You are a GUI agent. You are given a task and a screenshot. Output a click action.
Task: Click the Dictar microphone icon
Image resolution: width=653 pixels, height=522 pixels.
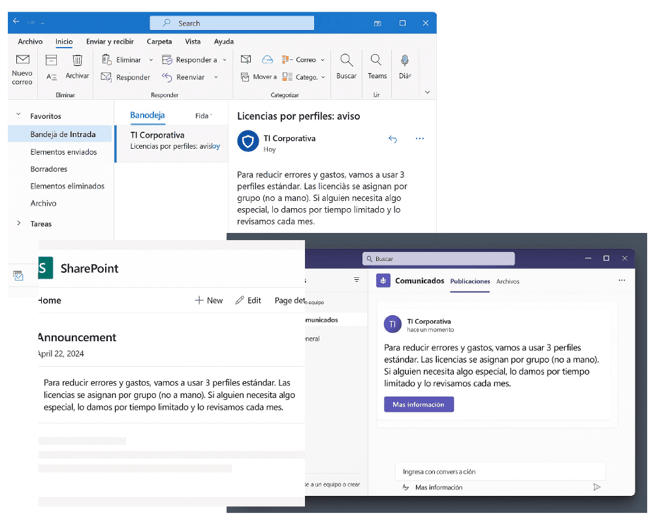[x=405, y=61]
